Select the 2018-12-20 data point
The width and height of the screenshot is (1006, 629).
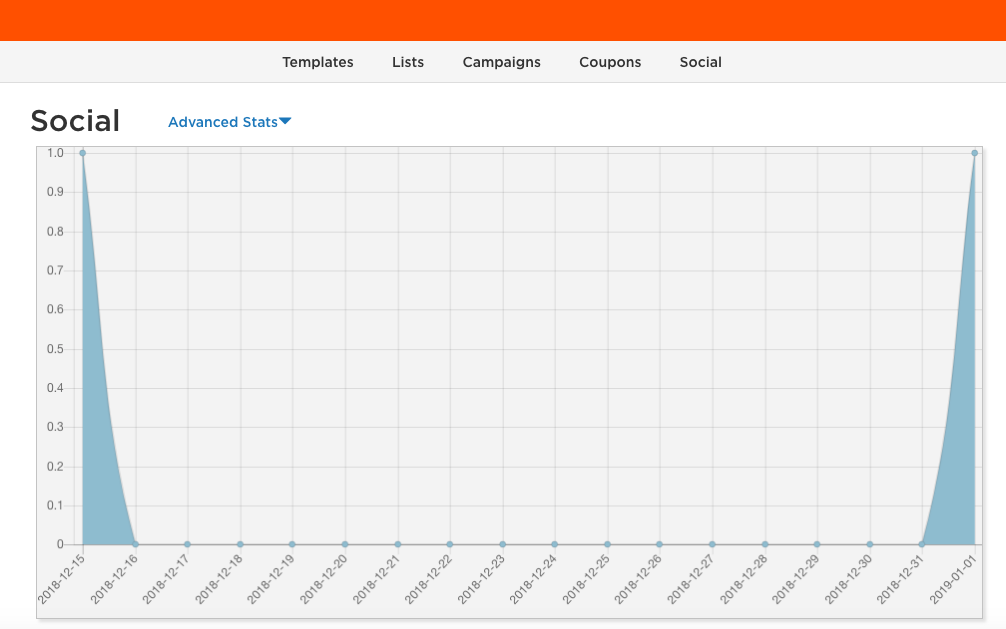click(345, 545)
